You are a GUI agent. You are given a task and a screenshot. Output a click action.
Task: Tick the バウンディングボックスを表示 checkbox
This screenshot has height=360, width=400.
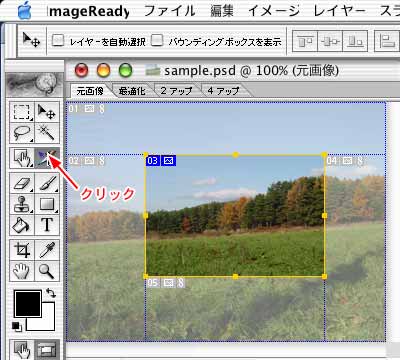pyautogui.click(x=157, y=41)
